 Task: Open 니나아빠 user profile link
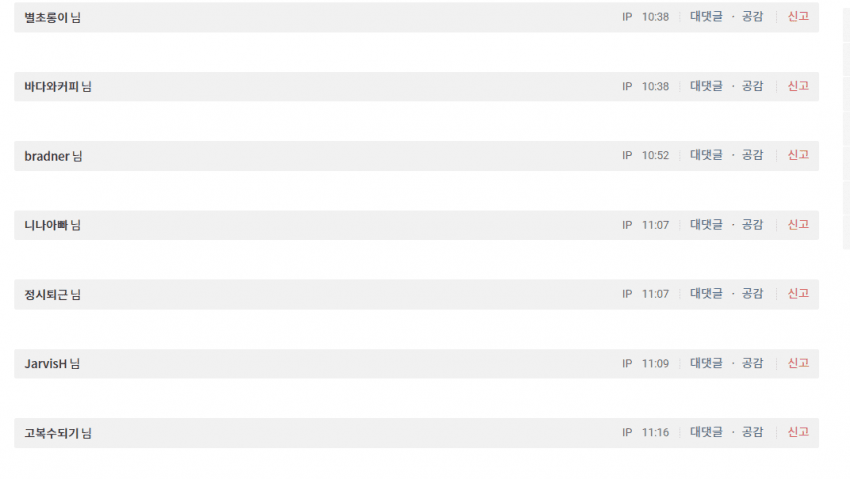point(46,225)
